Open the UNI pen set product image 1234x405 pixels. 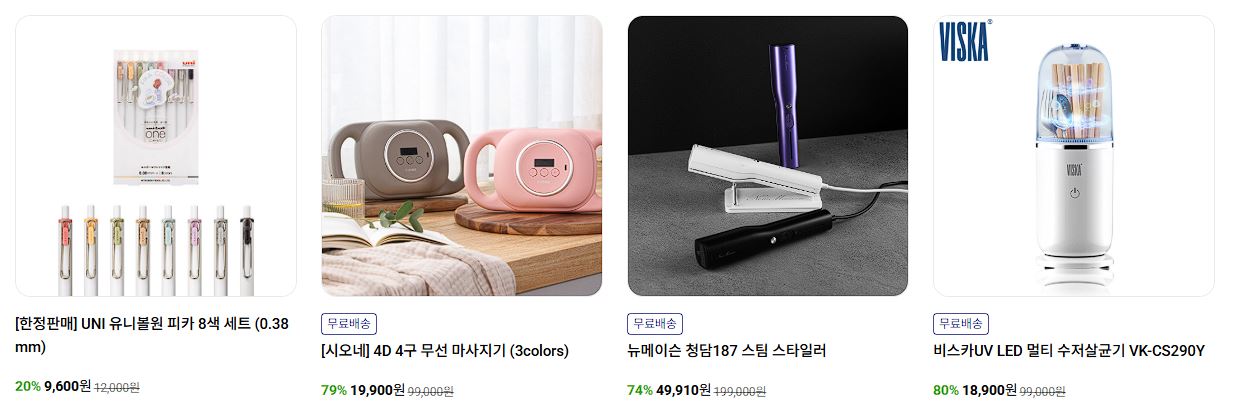coord(156,156)
